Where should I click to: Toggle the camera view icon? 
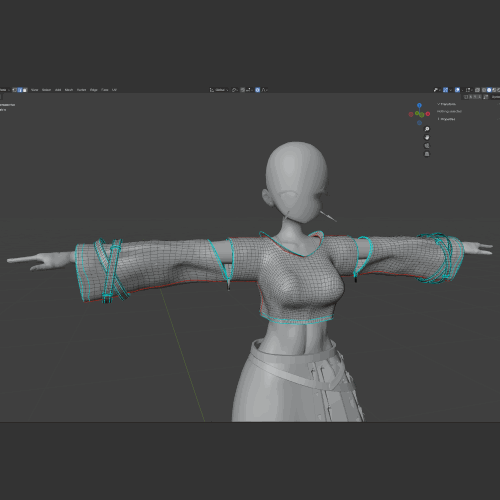click(x=427, y=146)
